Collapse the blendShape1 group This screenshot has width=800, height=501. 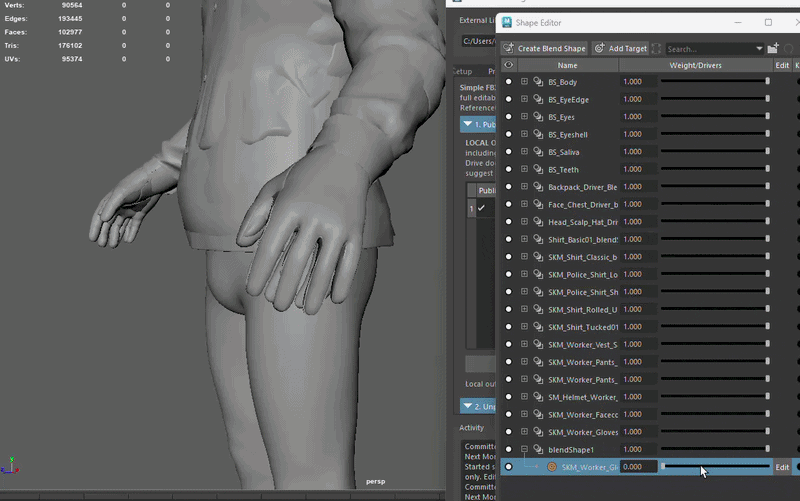click(524, 449)
